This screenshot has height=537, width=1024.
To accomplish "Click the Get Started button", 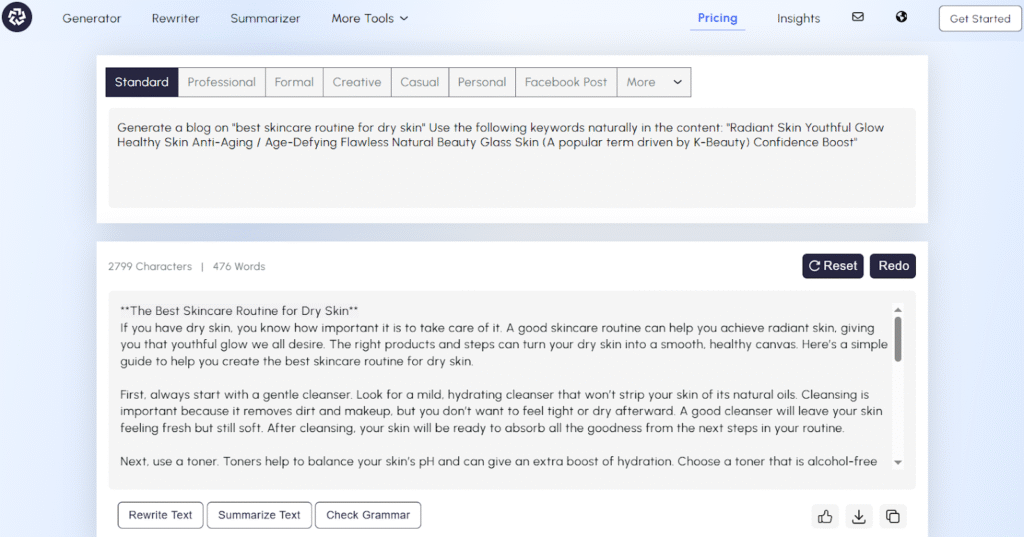I will (x=979, y=18).
